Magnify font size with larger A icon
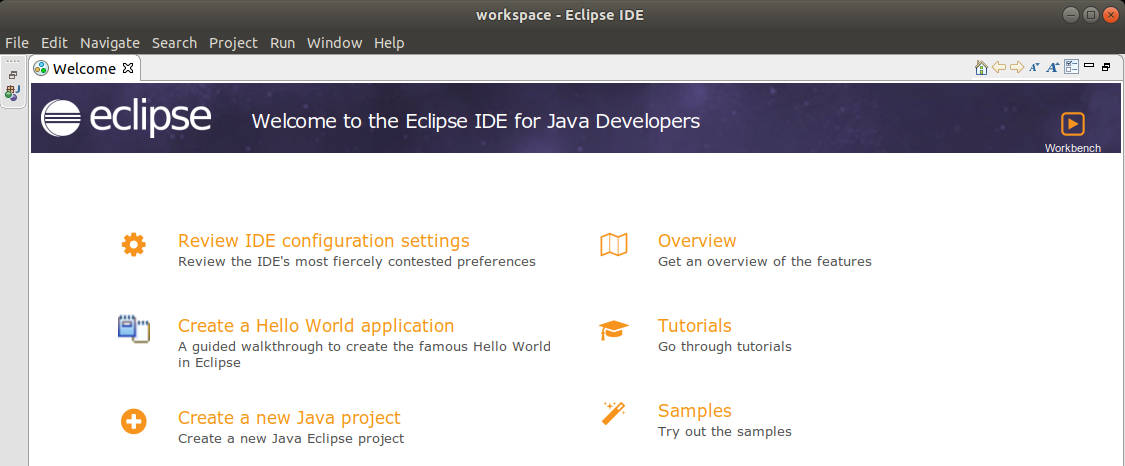This screenshot has height=466, width=1125. pyautogui.click(x=1053, y=67)
